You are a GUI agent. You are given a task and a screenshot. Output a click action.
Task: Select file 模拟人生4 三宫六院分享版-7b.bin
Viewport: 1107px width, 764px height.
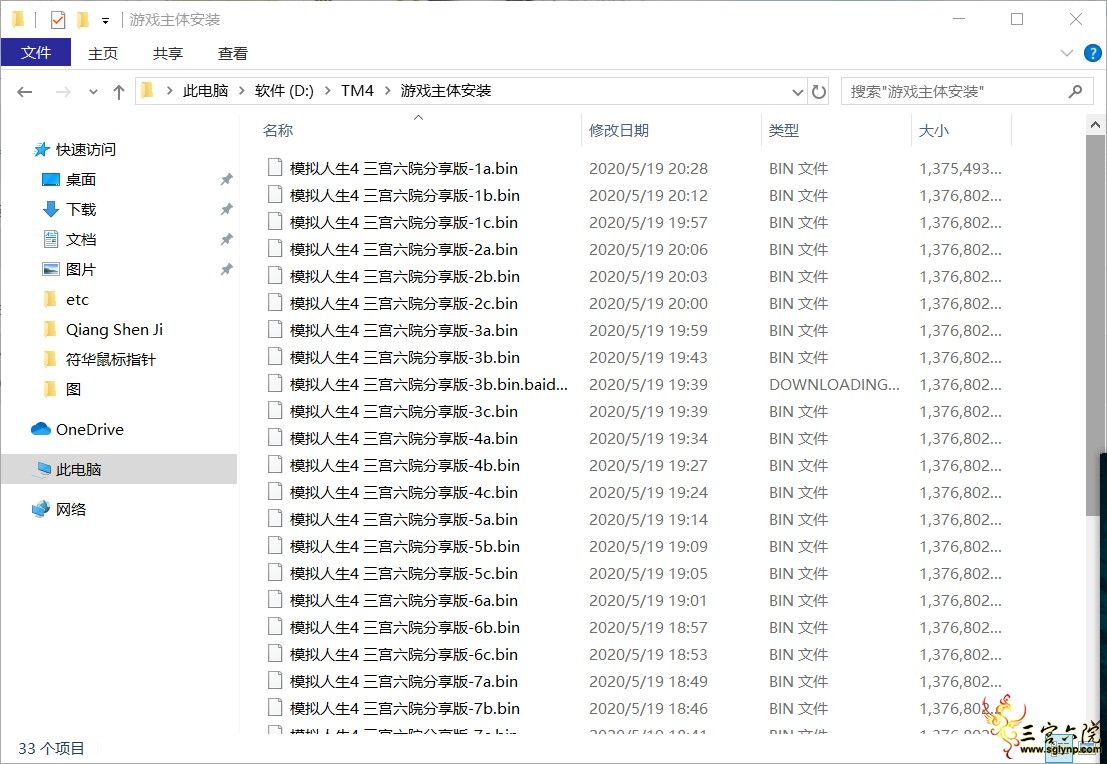(405, 708)
